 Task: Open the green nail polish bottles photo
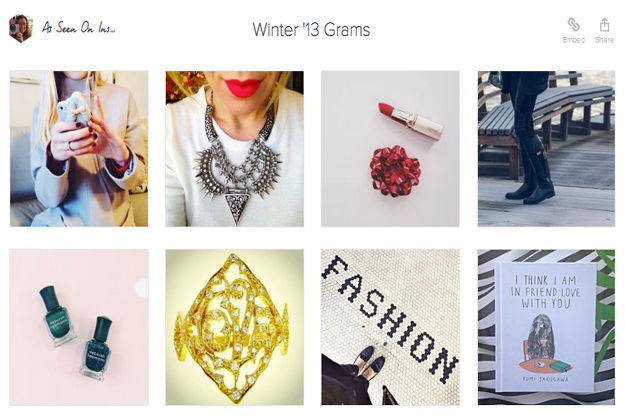pos(79,328)
